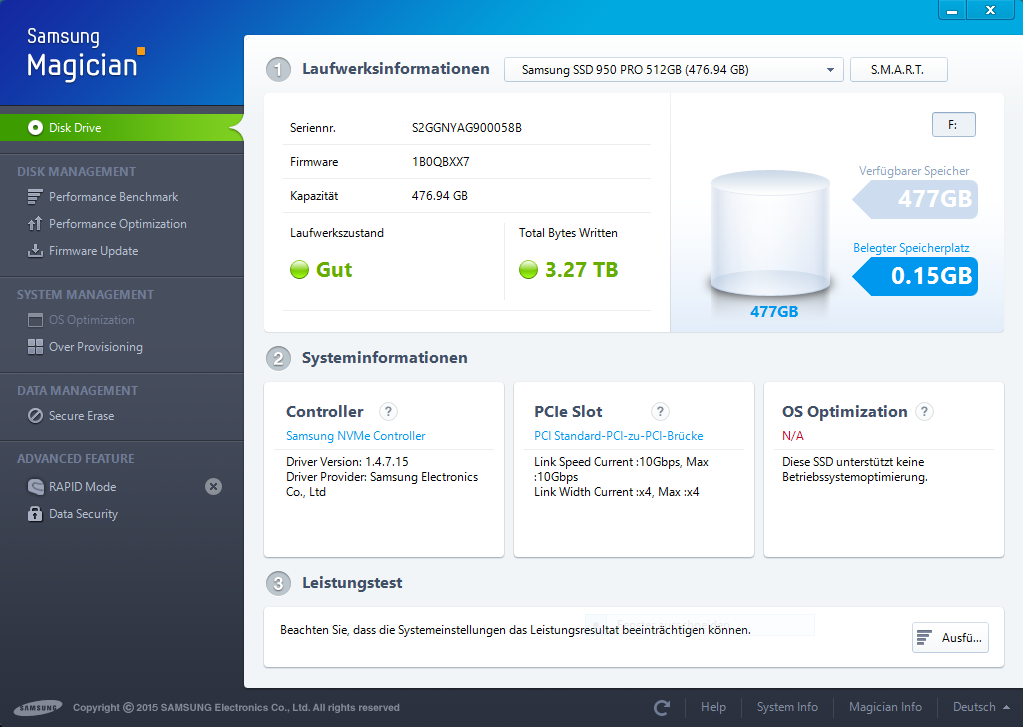1023x727 pixels.
Task: Click the Over Provisioning grid icon
Action: [35, 347]
